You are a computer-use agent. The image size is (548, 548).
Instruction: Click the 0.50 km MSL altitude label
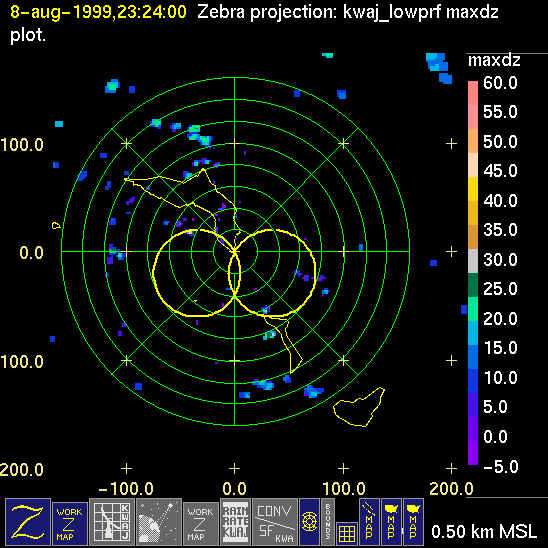(484, 532)
